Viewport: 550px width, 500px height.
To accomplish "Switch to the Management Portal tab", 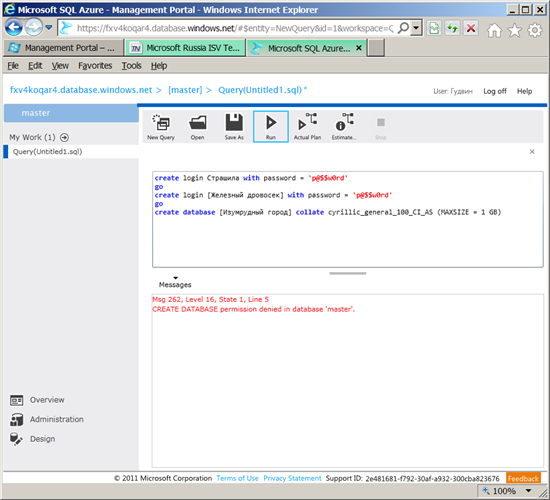I will click(63, 48).
